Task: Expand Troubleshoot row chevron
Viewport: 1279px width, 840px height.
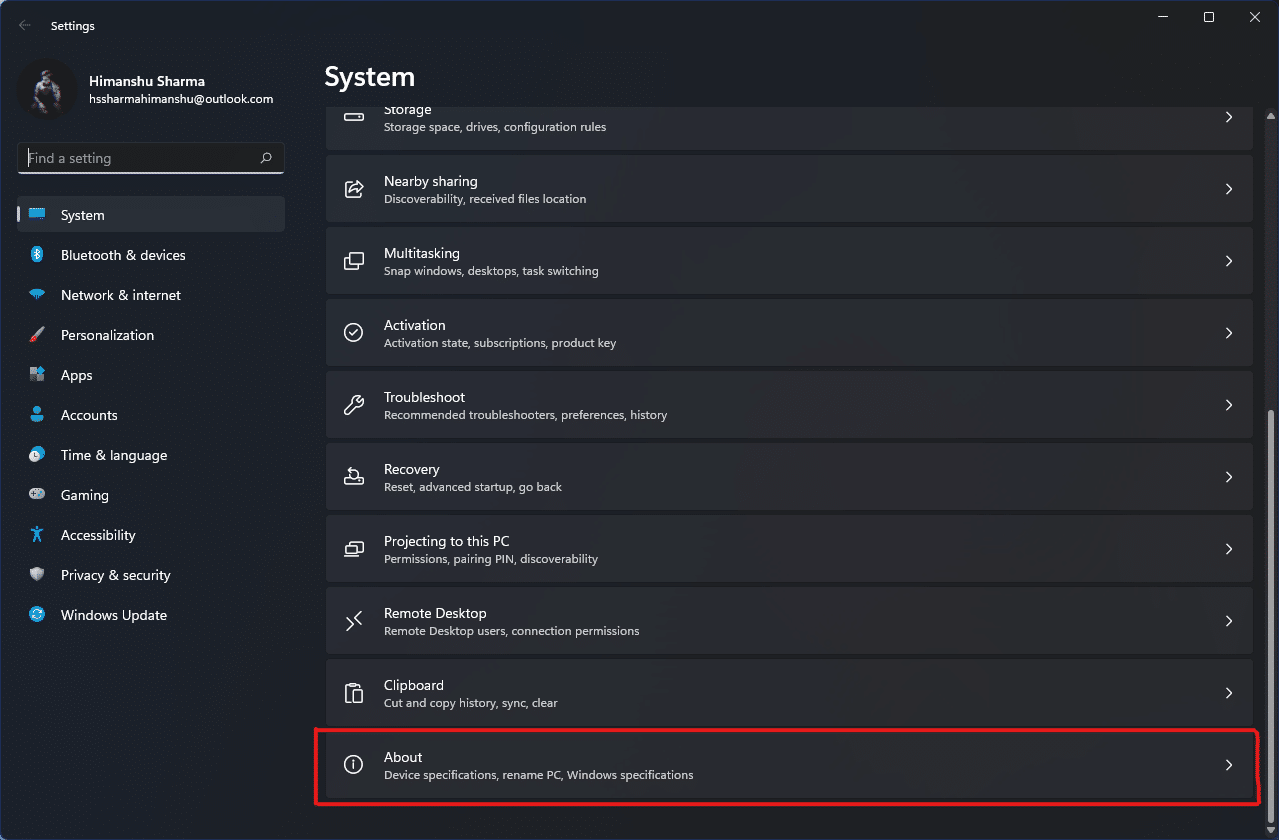Action: click(1229, 405)
